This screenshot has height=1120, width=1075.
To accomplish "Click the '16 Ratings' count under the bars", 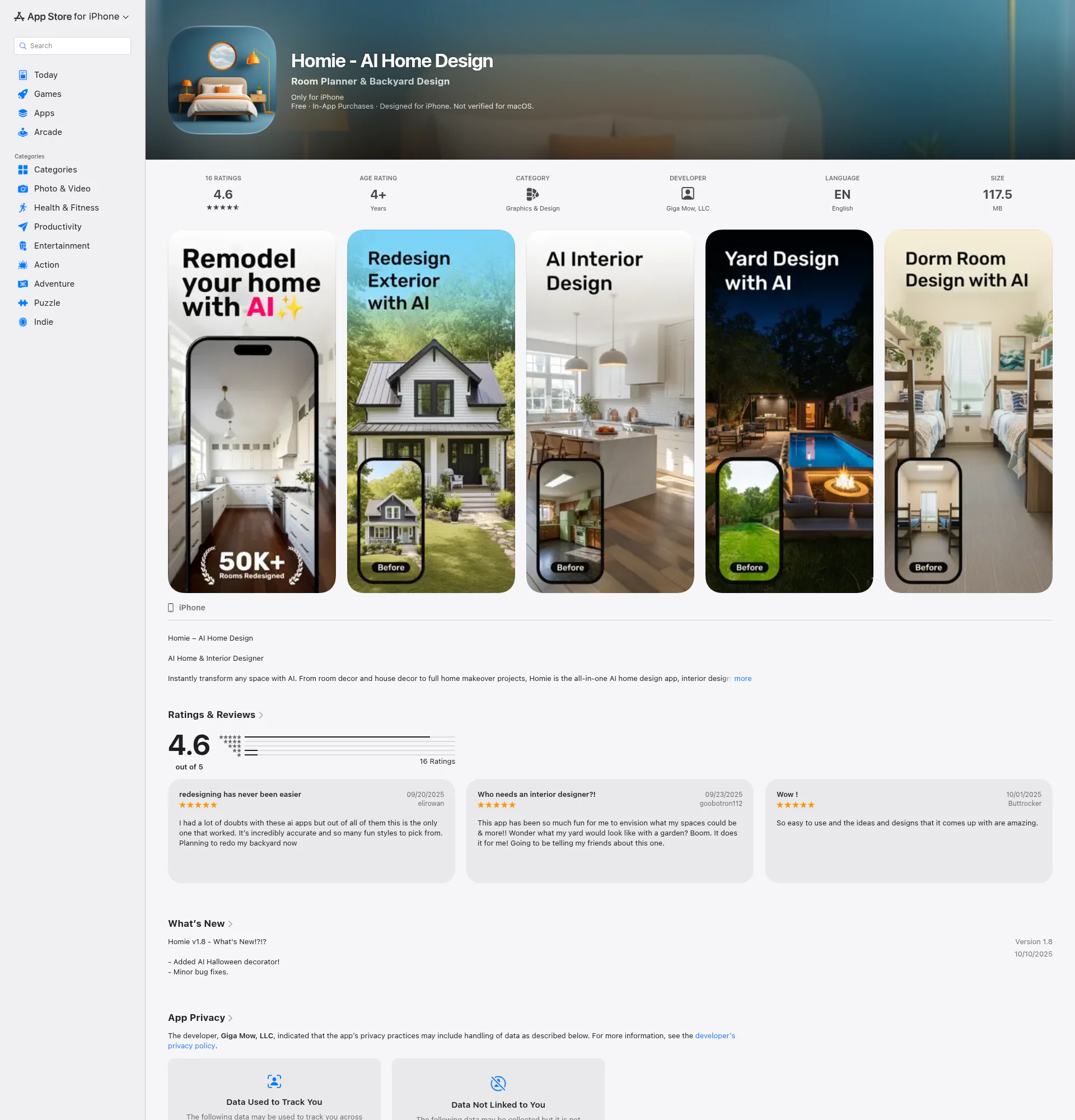I will pos(437,761).
